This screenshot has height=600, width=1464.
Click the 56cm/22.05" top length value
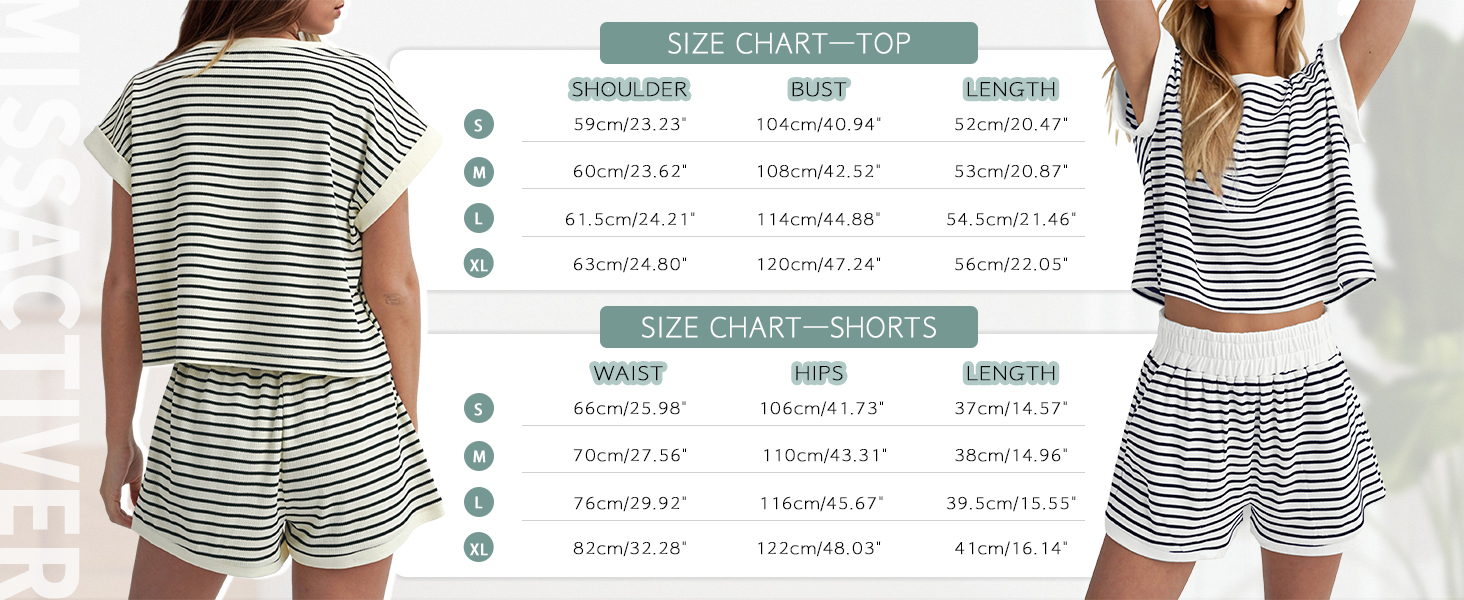click(x=1010, y=264)
